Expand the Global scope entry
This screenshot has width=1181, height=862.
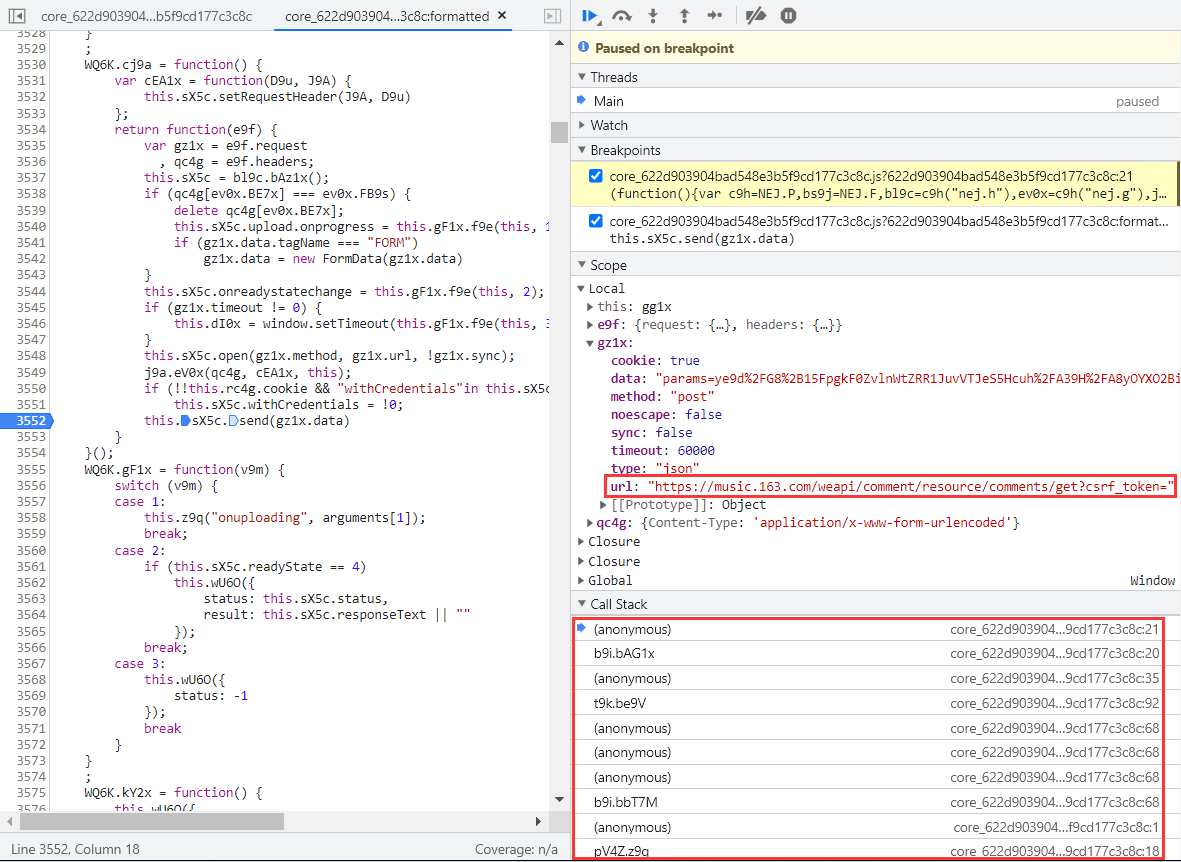610,580
